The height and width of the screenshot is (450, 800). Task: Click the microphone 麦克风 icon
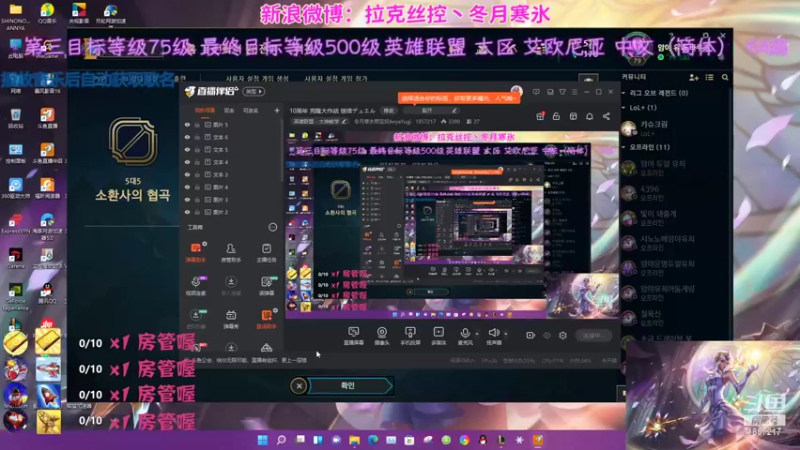tap(465, 333)
